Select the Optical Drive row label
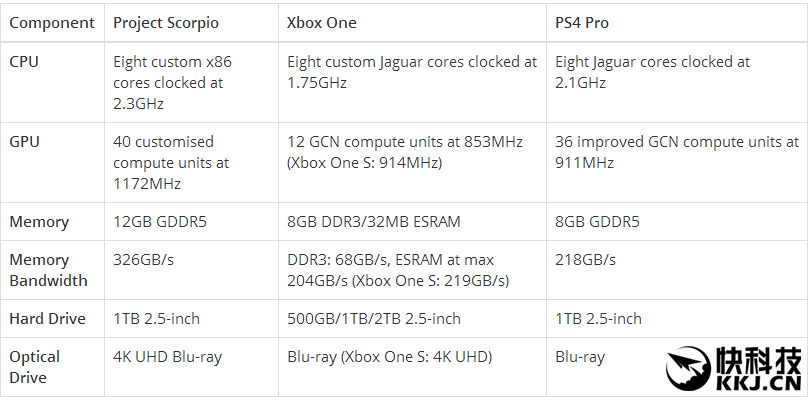Image resolution: width=811 pixels, height=401 pixels. click(x=35, y=367)
